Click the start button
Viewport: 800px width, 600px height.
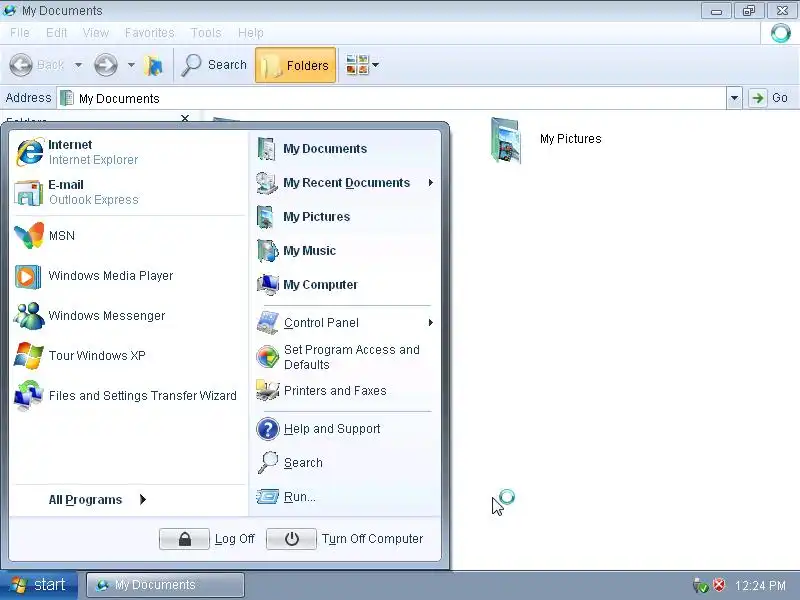[x=39, y=585]
